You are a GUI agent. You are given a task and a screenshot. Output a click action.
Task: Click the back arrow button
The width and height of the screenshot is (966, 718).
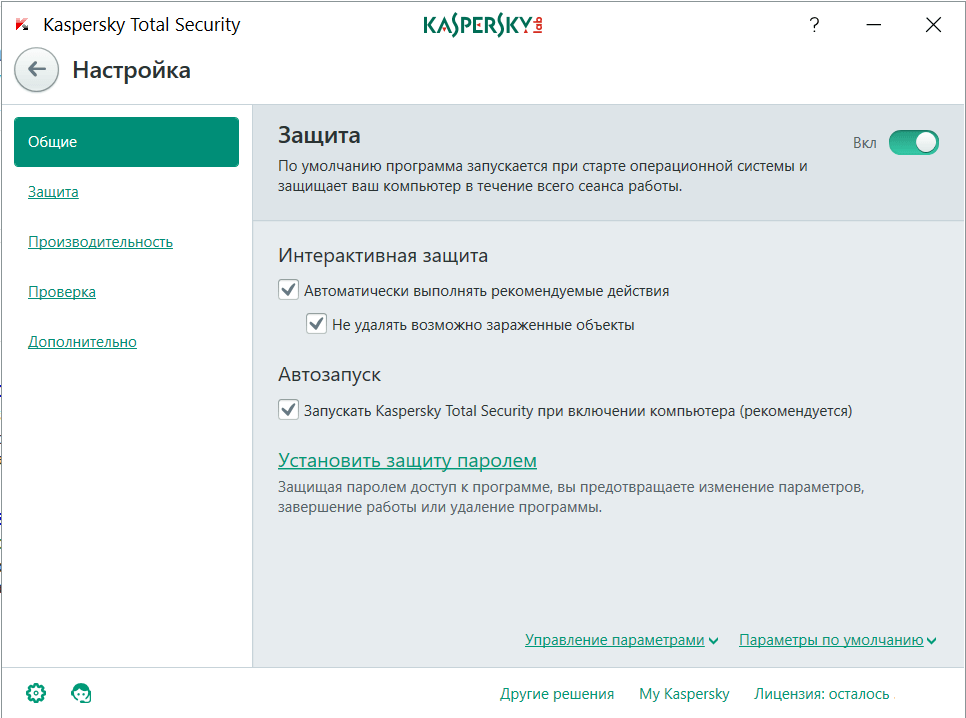37,69
